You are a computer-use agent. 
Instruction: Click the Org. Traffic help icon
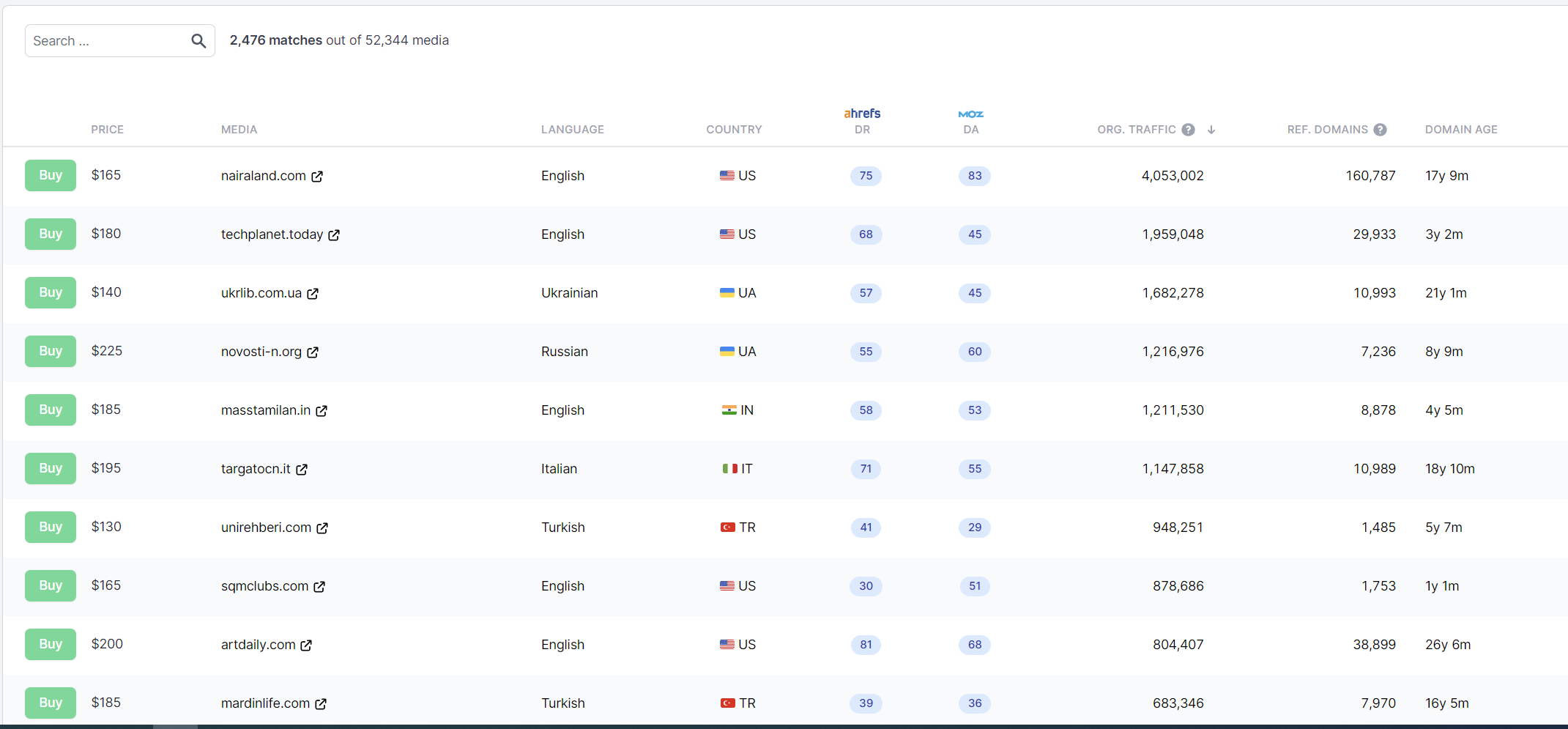pos(1189,130)
